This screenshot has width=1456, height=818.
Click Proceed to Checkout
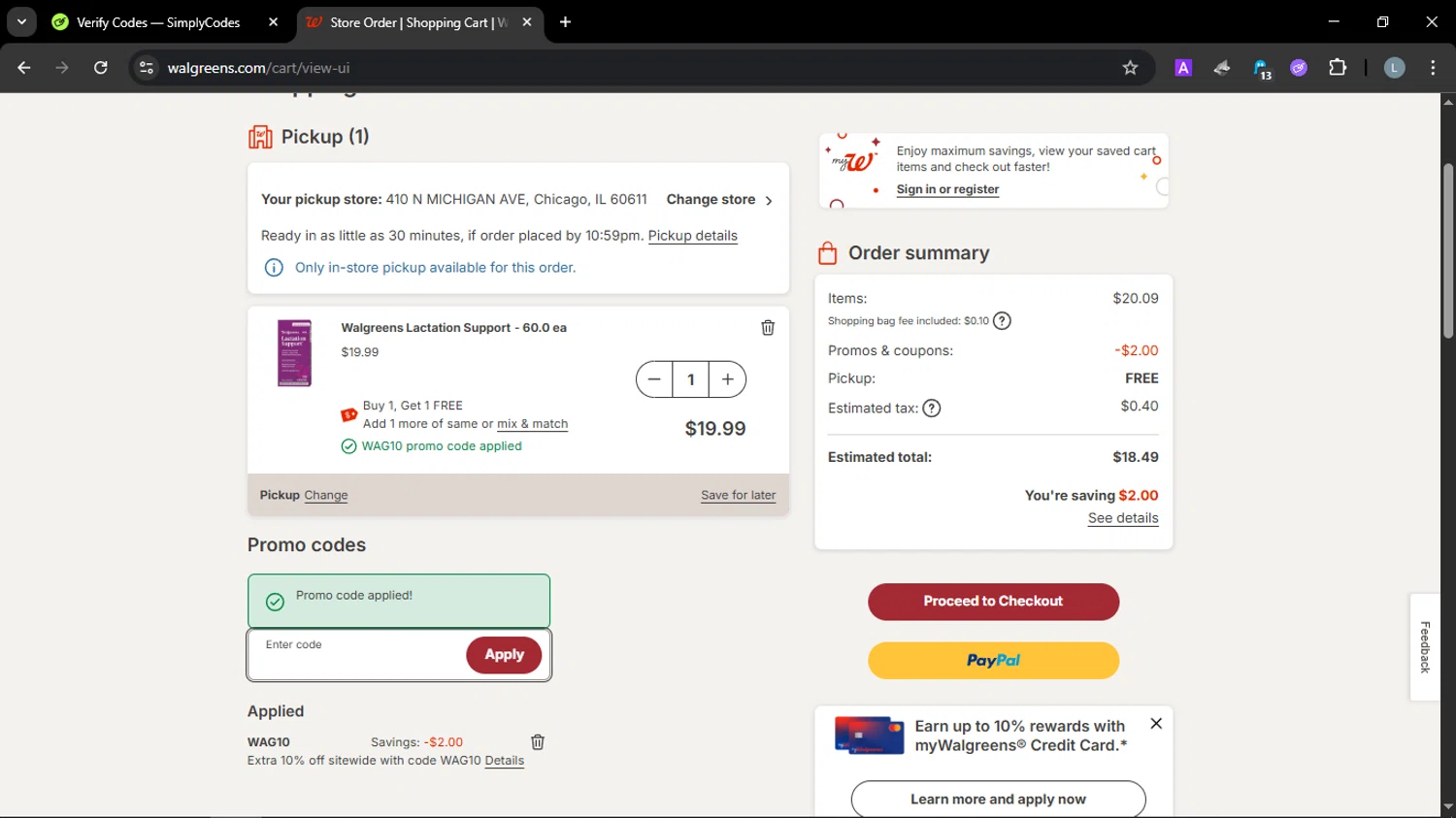click(x=993, y=602)
